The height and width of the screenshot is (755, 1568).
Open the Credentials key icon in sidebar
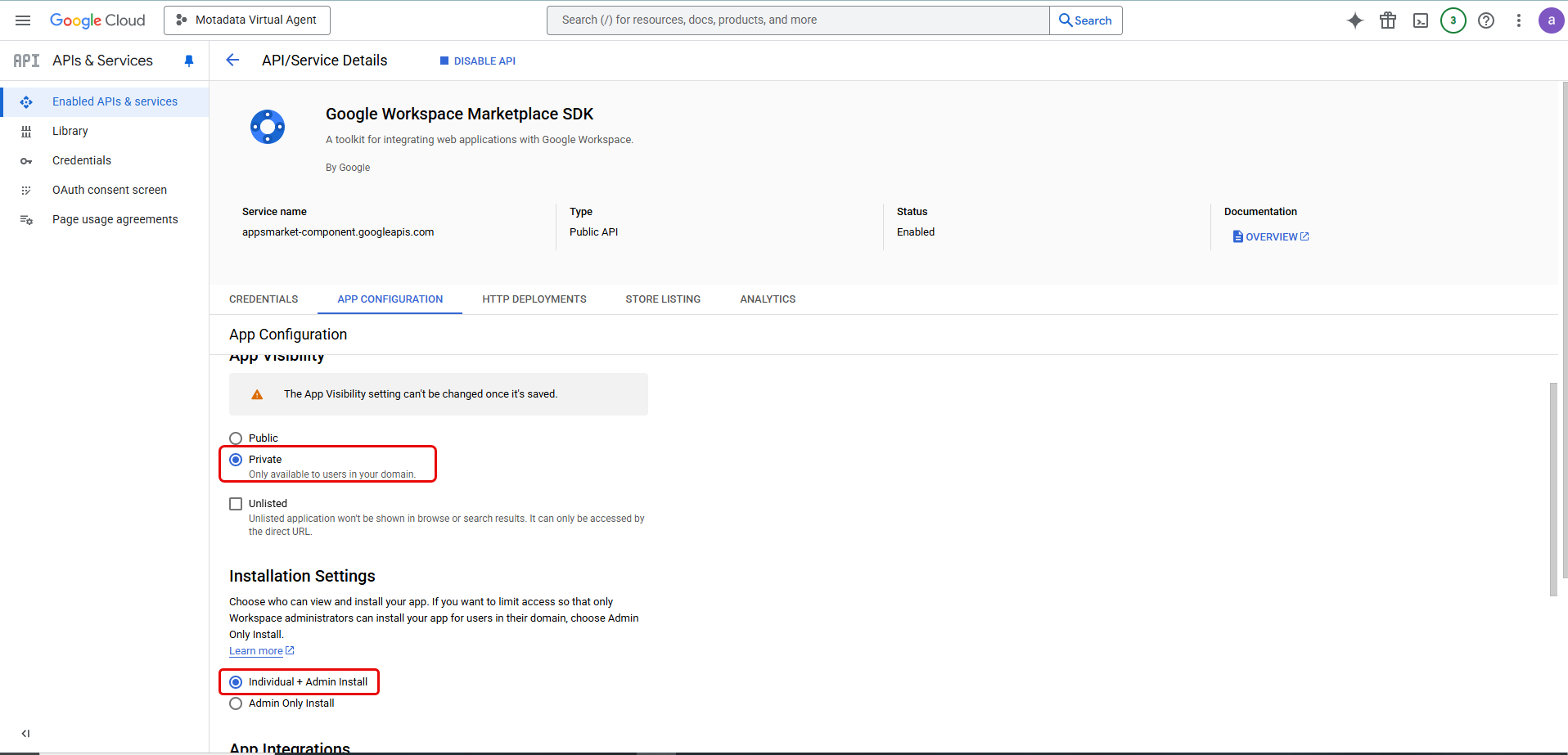point(27,160)
